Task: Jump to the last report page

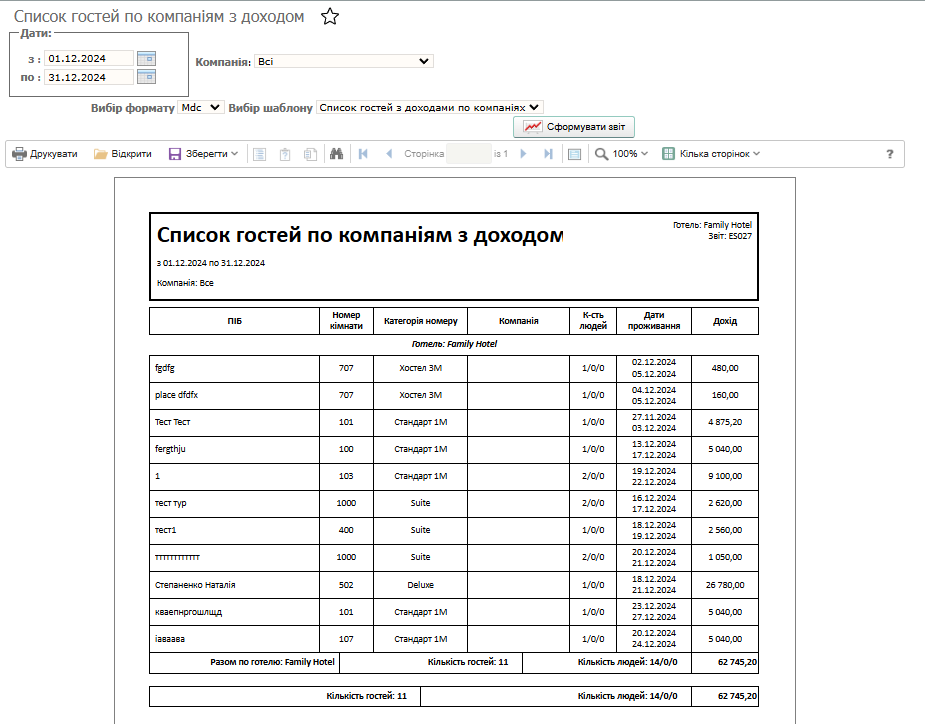Action: (x=548, y=154)
